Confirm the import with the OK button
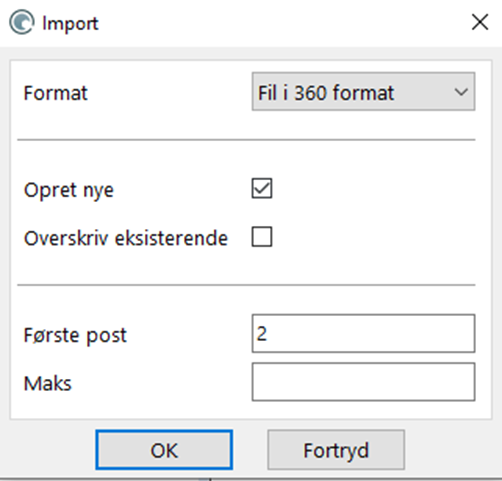 (x=164, y=450)
